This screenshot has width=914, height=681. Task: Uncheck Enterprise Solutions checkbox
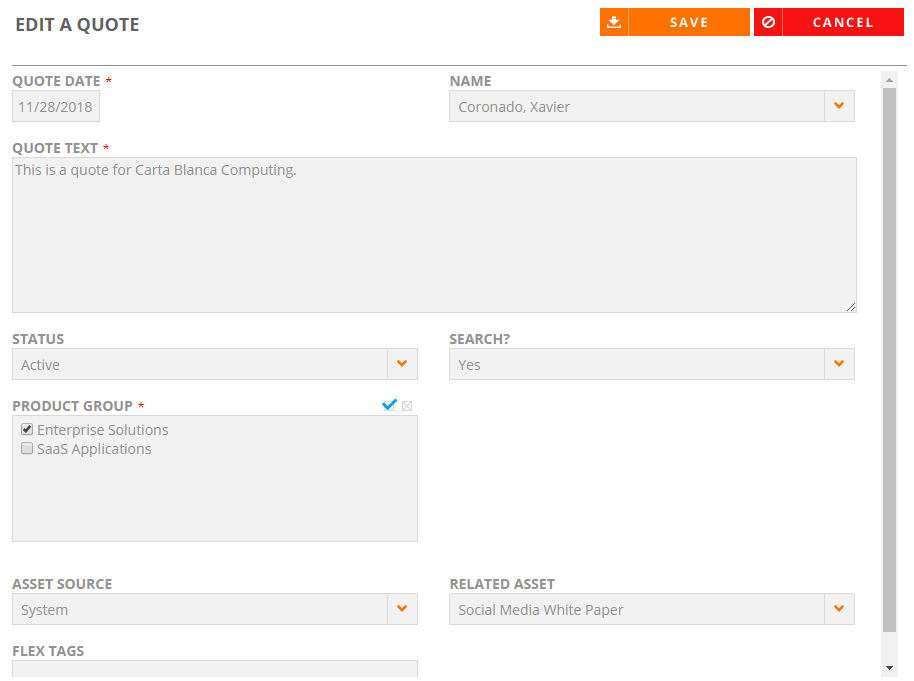click(x=27, y=430)
